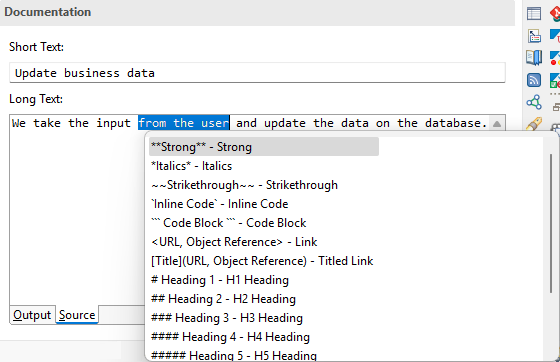Click the 'Short Text:' label

coord(36,47)
